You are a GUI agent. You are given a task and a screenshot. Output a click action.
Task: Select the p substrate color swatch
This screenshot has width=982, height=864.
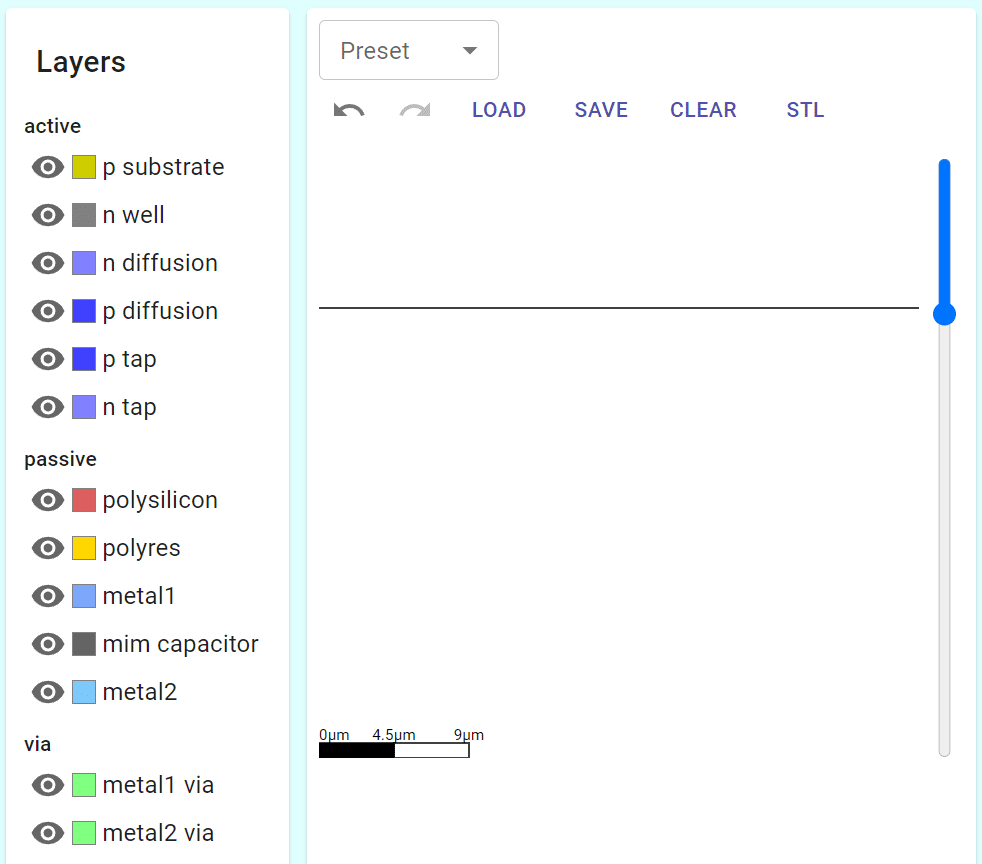pyautogui.click(x=84, y=167)
